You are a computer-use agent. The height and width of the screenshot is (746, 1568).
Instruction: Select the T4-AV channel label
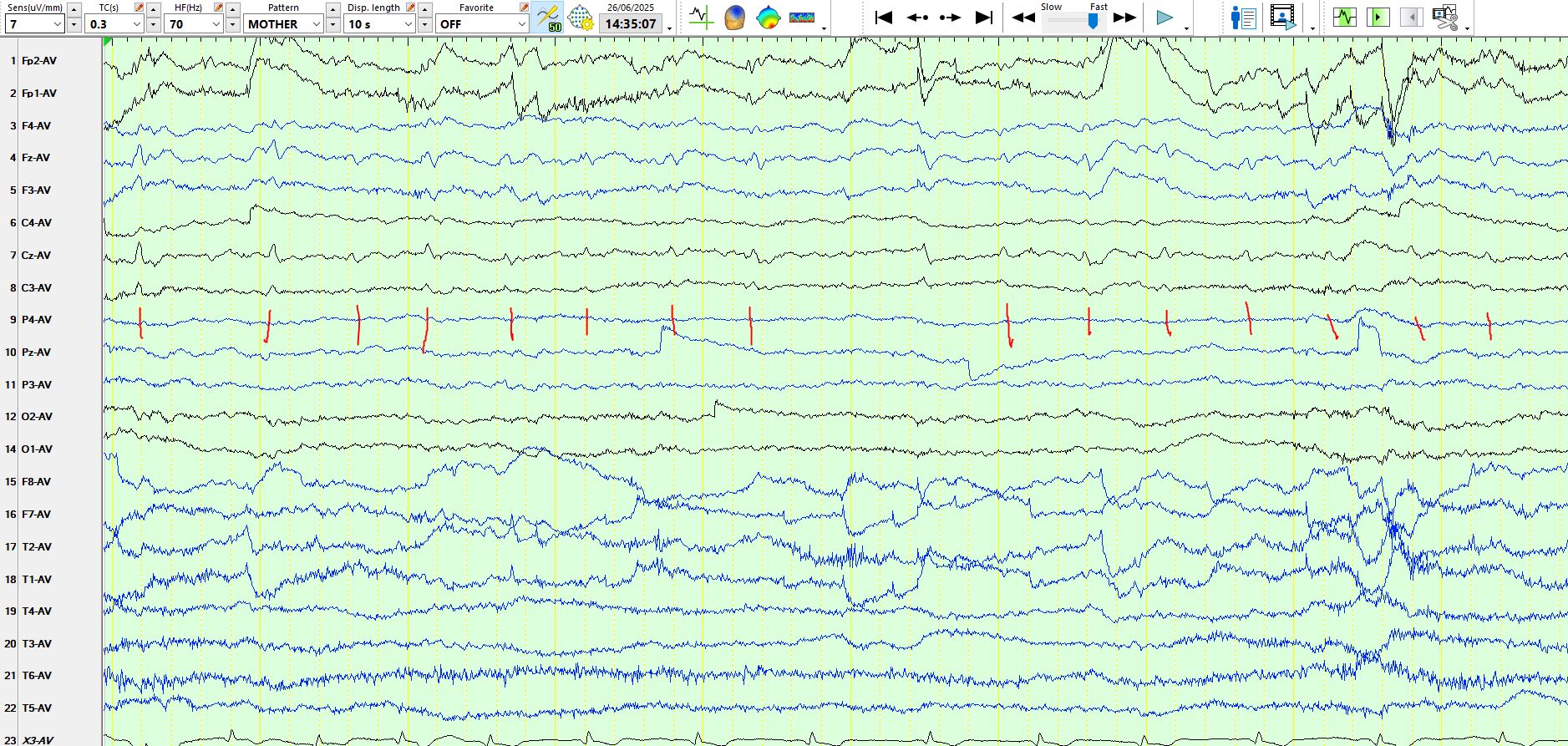pos(37,612)
